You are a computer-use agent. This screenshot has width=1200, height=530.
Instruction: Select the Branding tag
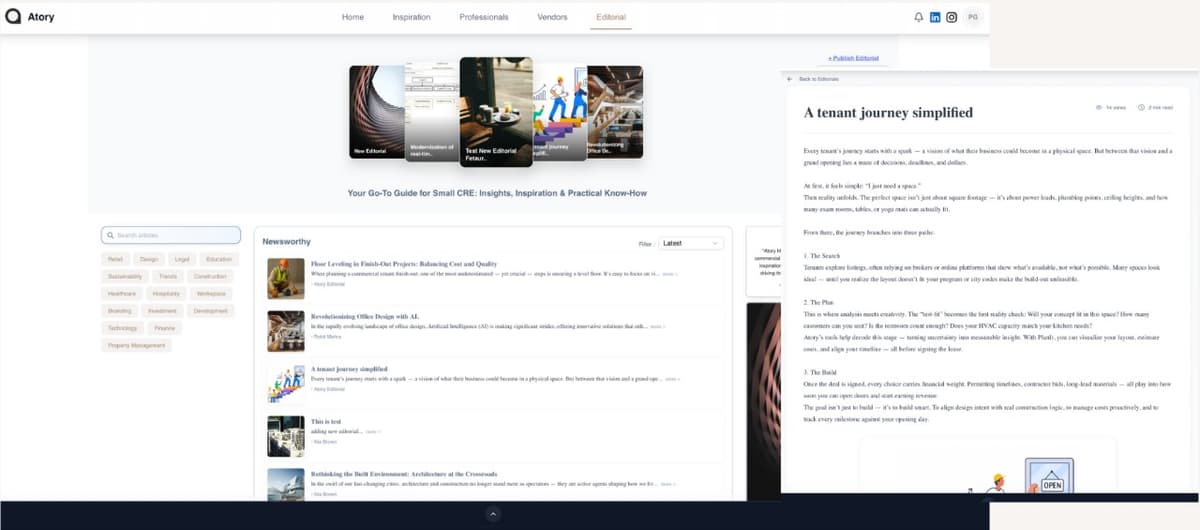(119, 311)
